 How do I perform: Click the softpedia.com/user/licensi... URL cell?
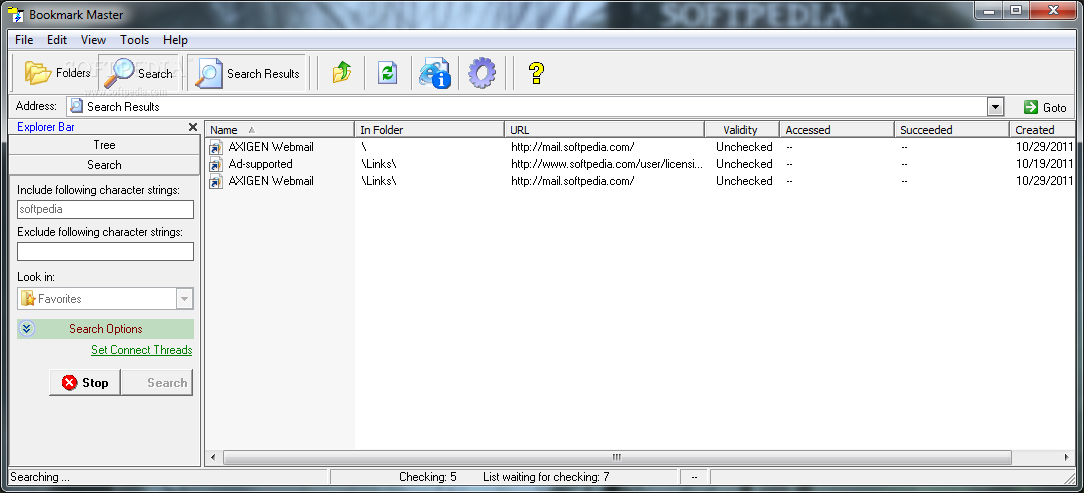pyautogui.click(x=608, y=164)
